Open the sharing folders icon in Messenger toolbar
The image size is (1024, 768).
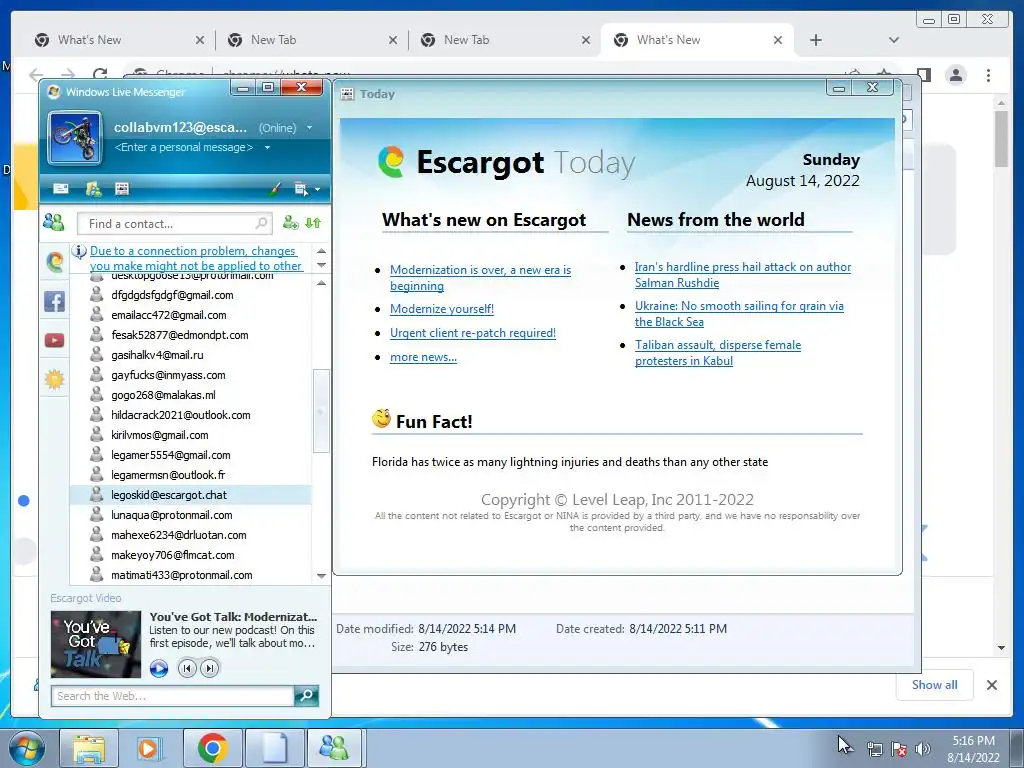93,189
